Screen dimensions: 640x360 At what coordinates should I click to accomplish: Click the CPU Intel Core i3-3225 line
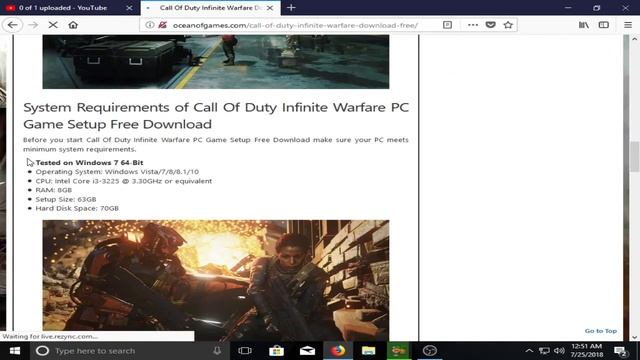pos(124,181)
